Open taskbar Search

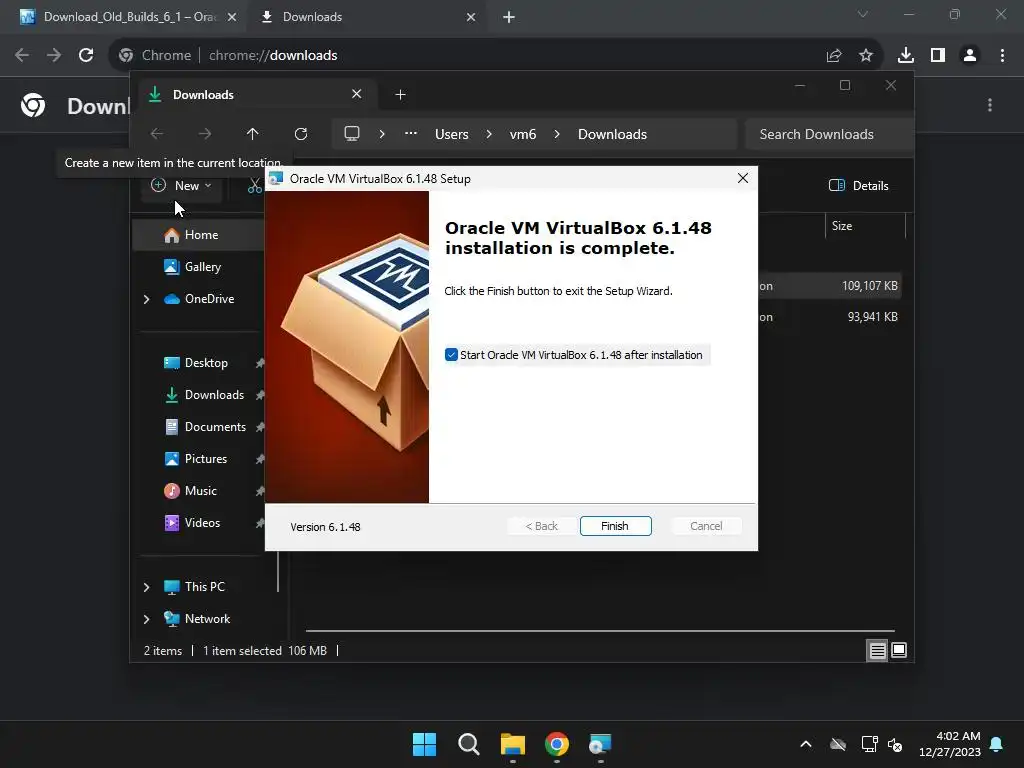(x=469, y=744)
